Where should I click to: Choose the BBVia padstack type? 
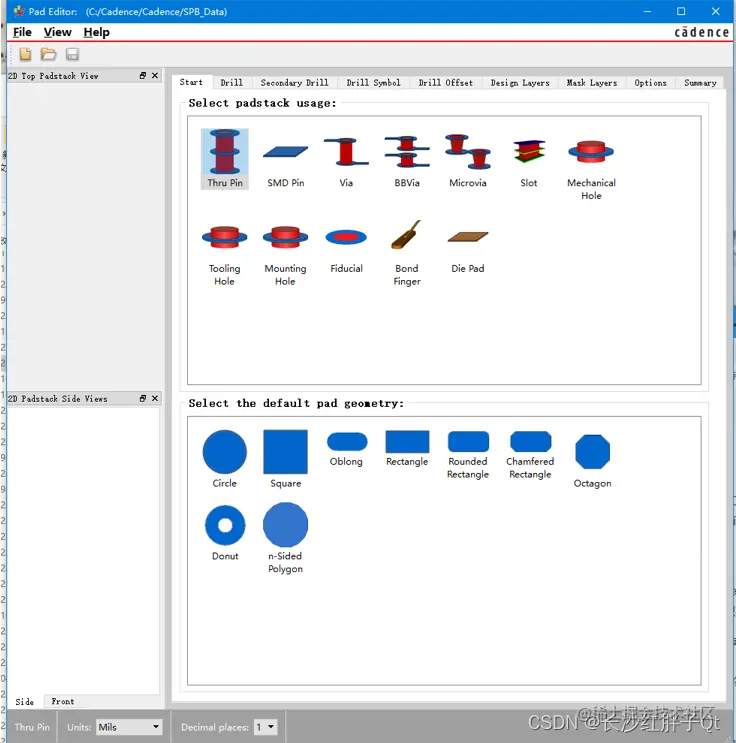pos(407,159)
